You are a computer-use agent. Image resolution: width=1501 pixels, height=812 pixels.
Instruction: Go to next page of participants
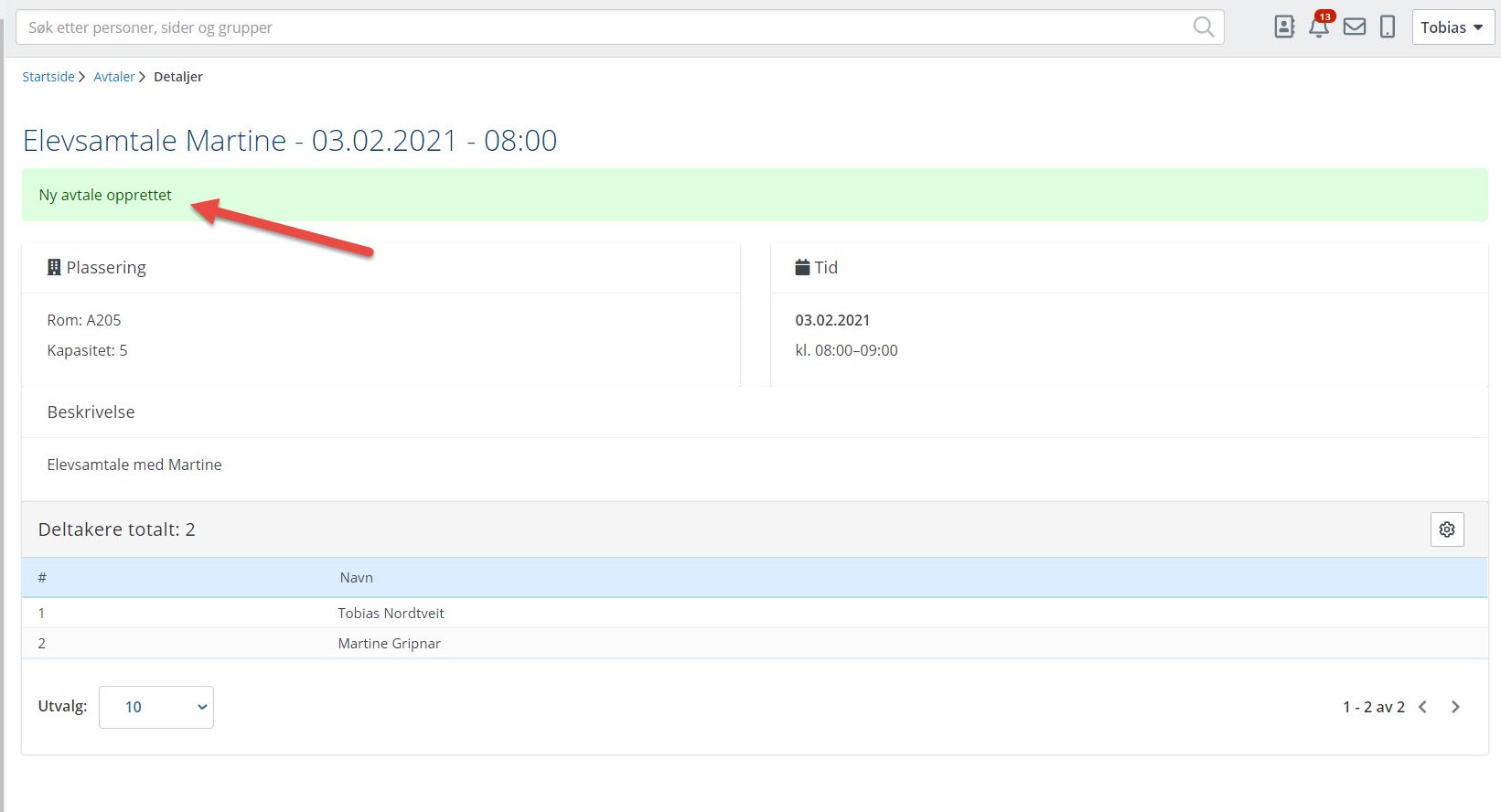pos(1455,707)
